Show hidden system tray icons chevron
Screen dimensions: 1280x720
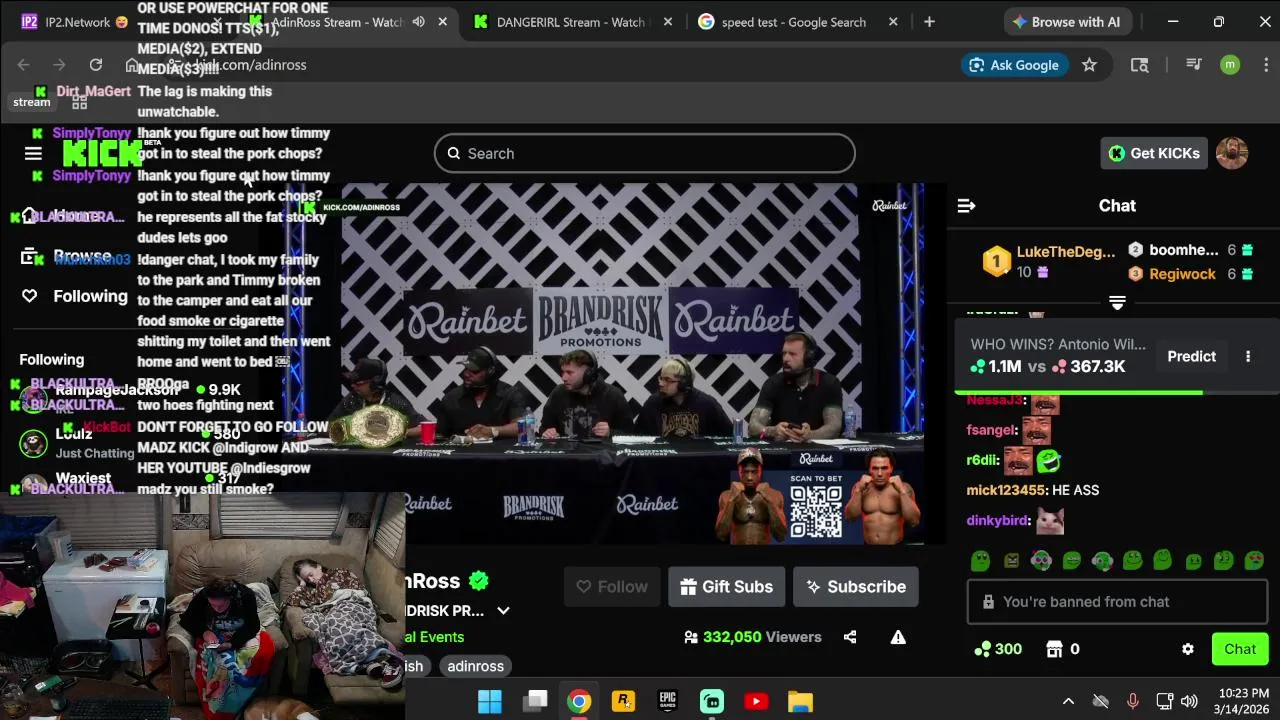(x=1068, y=701)
